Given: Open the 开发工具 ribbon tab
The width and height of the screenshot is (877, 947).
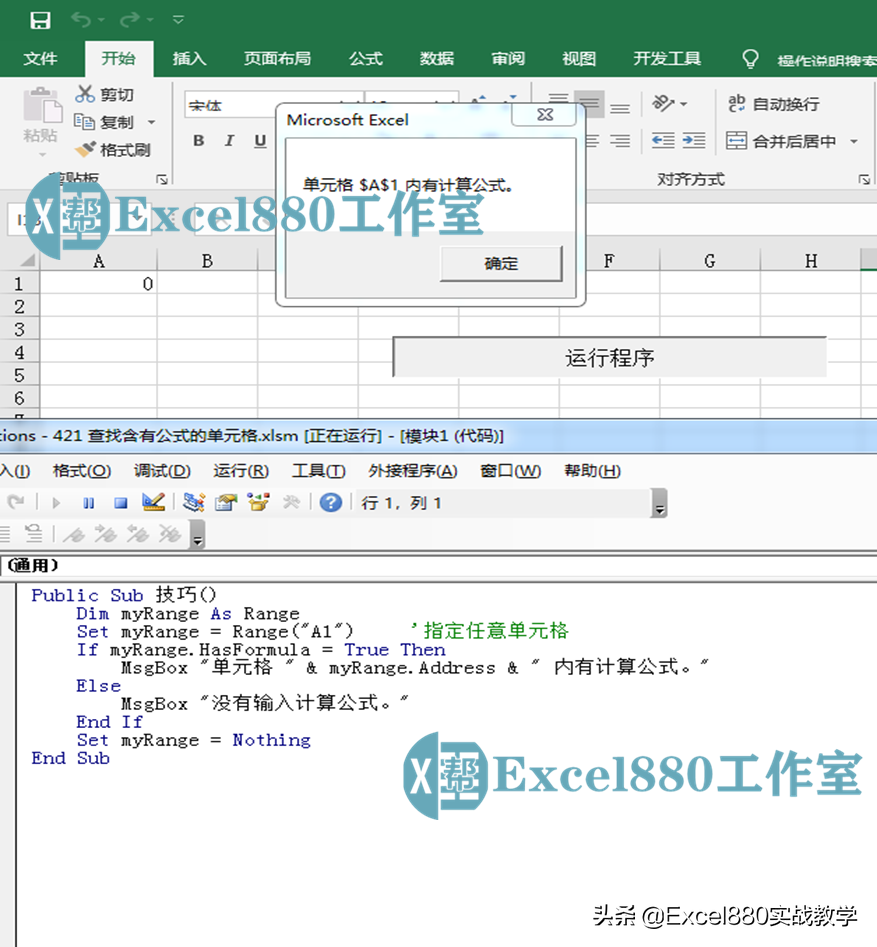Looking at the screenshot, I should [x=667, y=59].
